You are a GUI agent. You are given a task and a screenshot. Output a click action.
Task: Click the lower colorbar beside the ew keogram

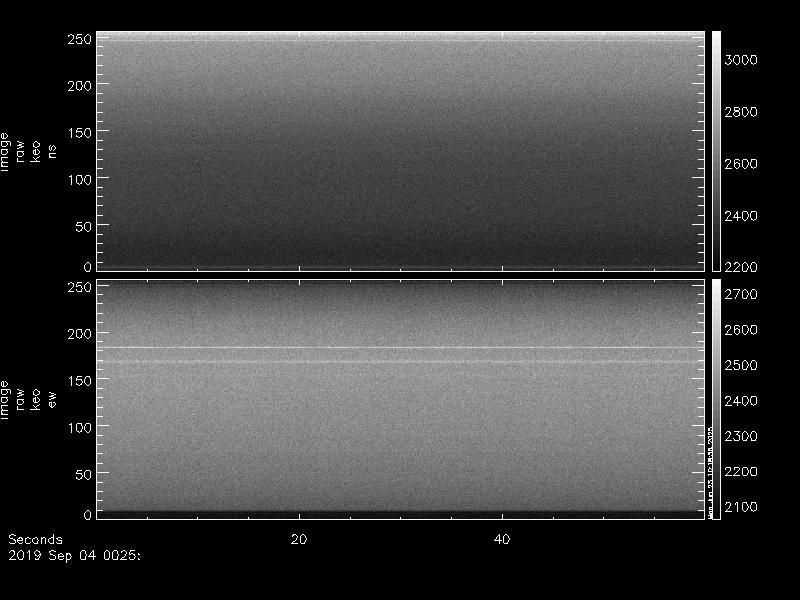716,399
